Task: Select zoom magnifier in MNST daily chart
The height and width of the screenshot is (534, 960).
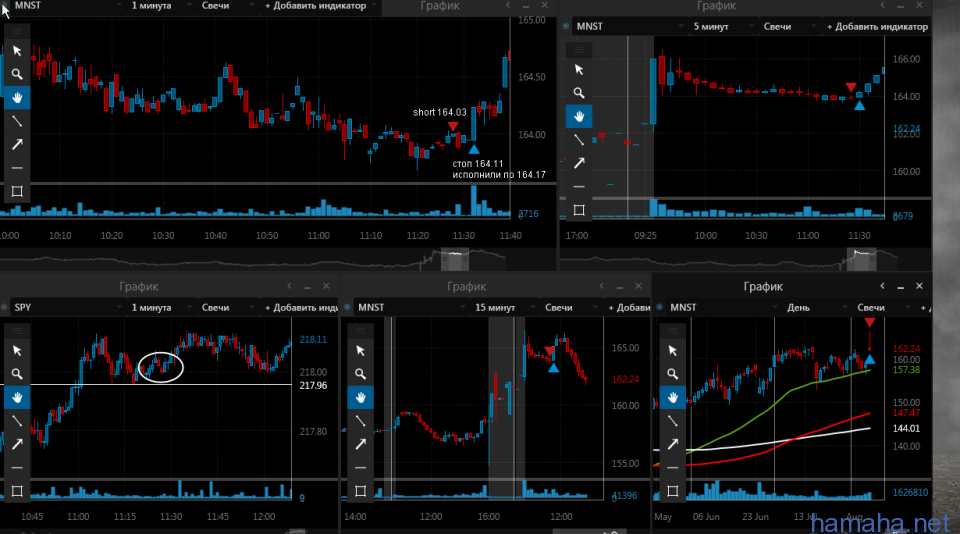Action: 672,374
